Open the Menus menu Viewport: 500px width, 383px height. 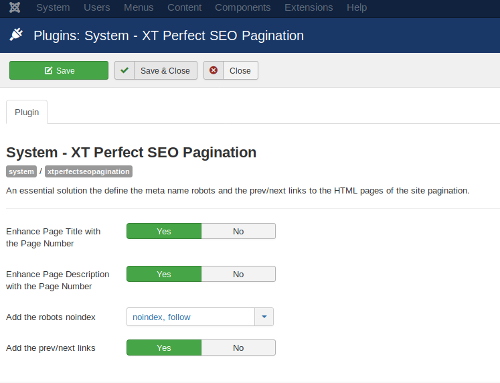pyautogui.click(x=138, y=7)
